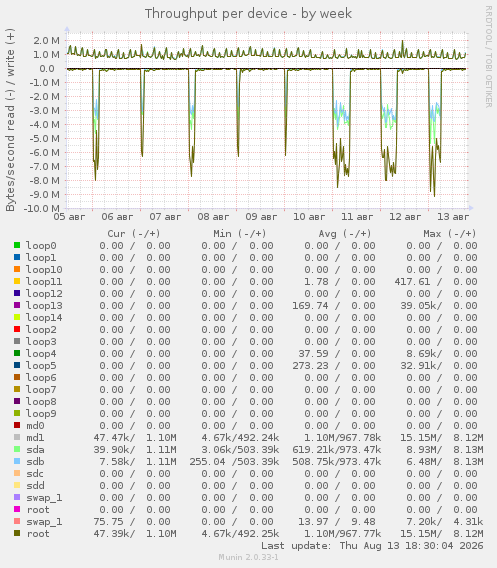Click the 'loop4' legend label
The width and height of the screenshot is (497, 568).
pyautogui.click(x=41, y=354)
